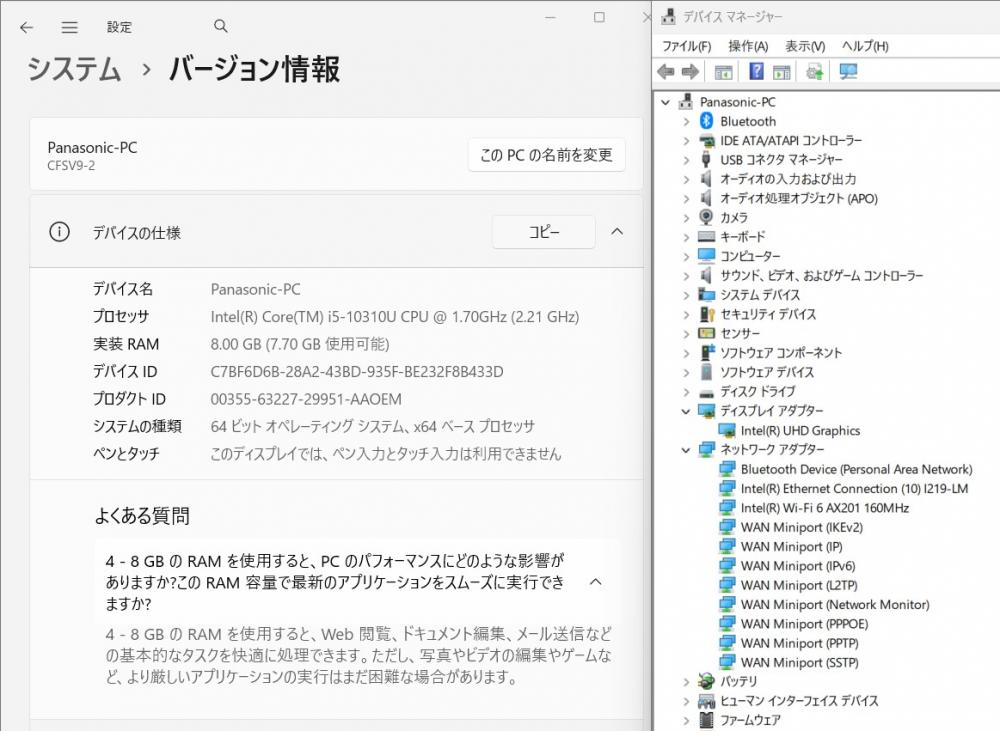Click Device Manager back arrow toolbar icon

tap(666, 71)
